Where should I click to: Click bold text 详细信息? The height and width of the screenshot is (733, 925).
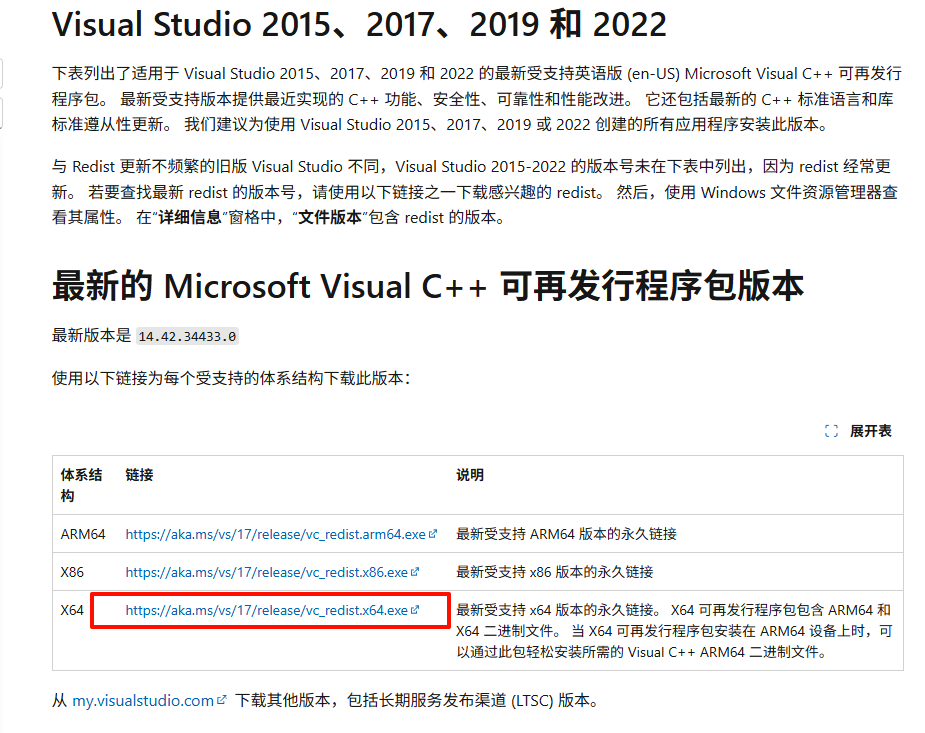[x=190, y=218]
